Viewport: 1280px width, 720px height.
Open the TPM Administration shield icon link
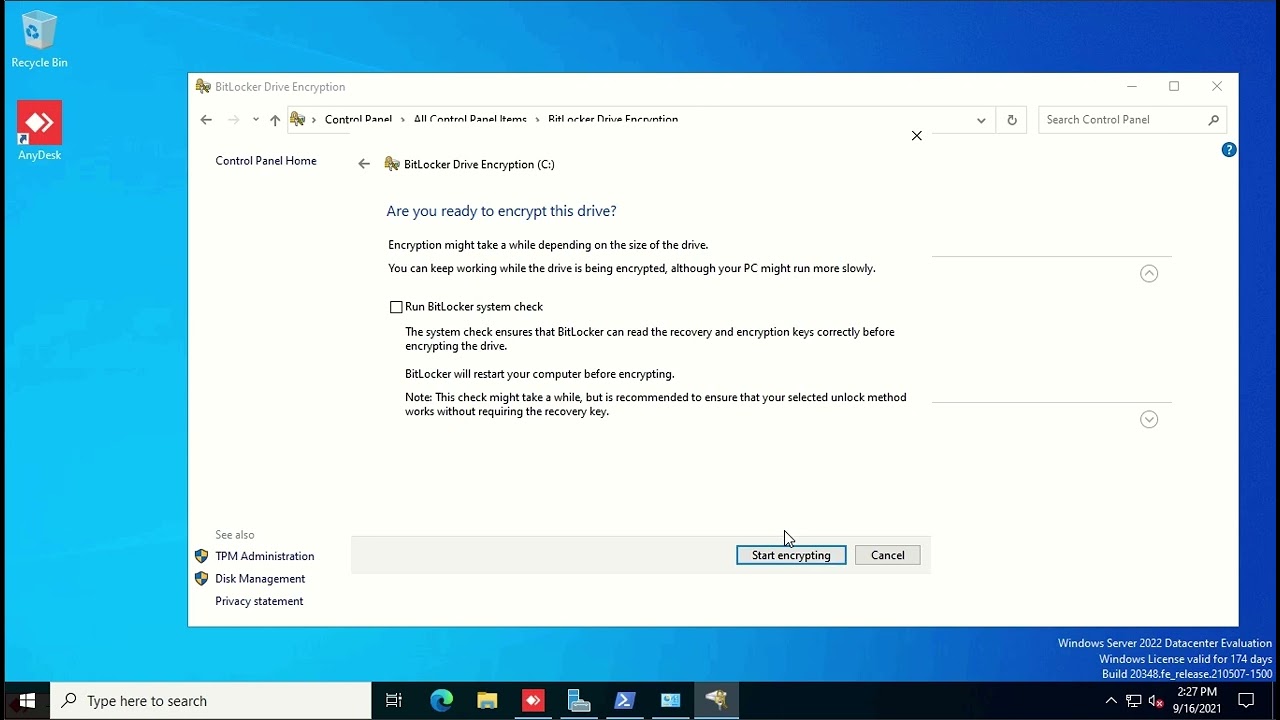(x=202, y=556)
